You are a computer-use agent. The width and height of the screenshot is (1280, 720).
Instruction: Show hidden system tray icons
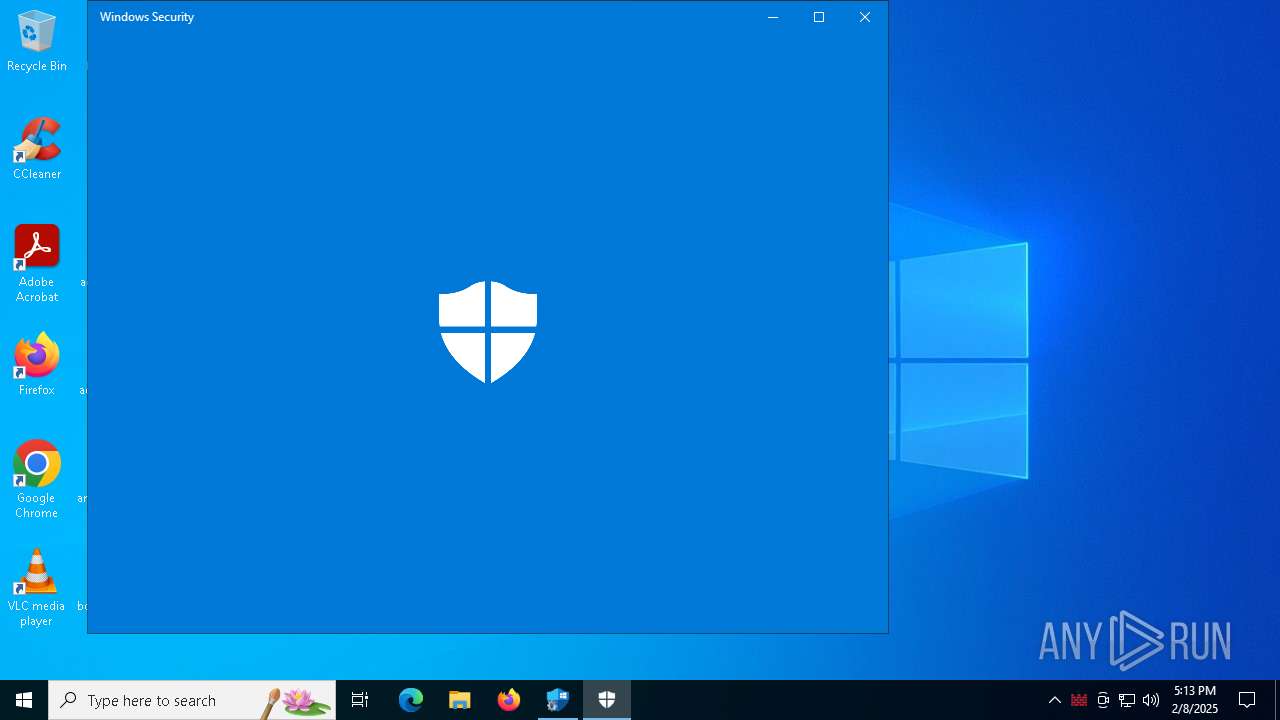click(x=1055, y=700)
